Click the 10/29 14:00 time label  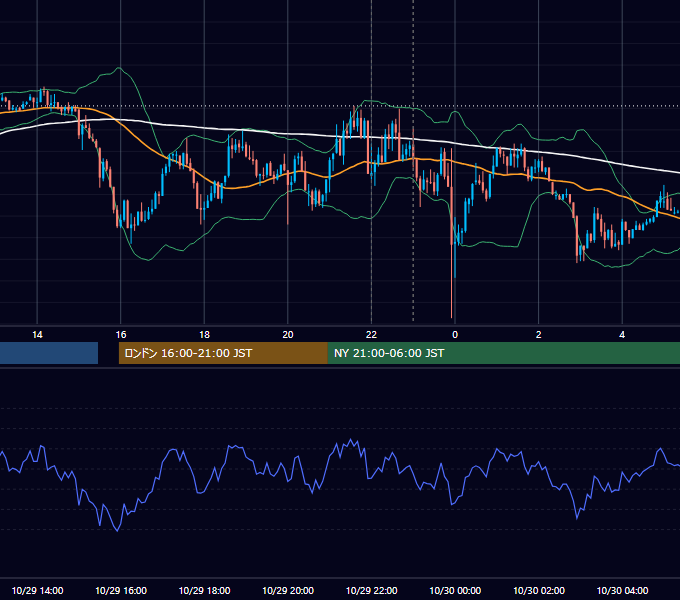point(37,590)
